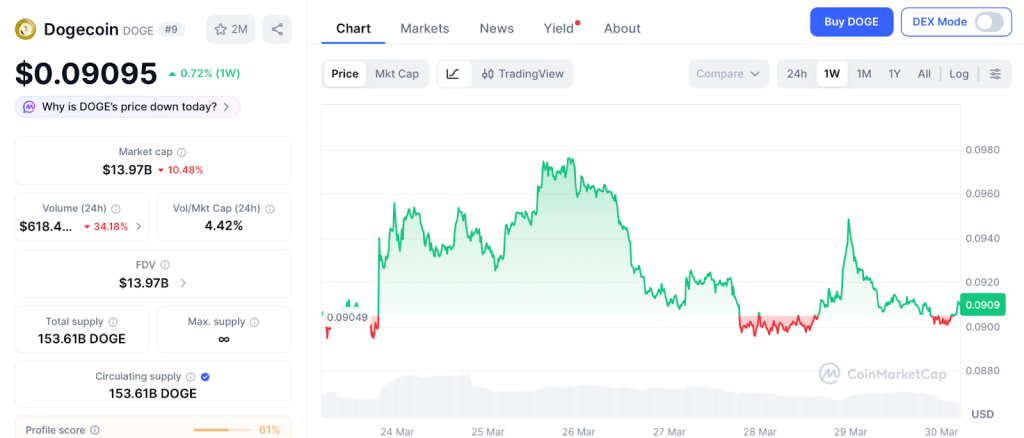This screenshot has width=1024, height=438.
Task: Expand Volume (24h) details chevron
Action: (x=138, y=227)
